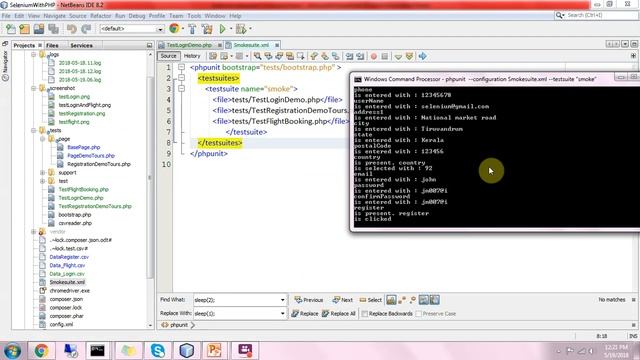This screenshot has height=360, width=640.
Task: Collapse the screenshot folder in Projects tree
Action: point(34,88)
